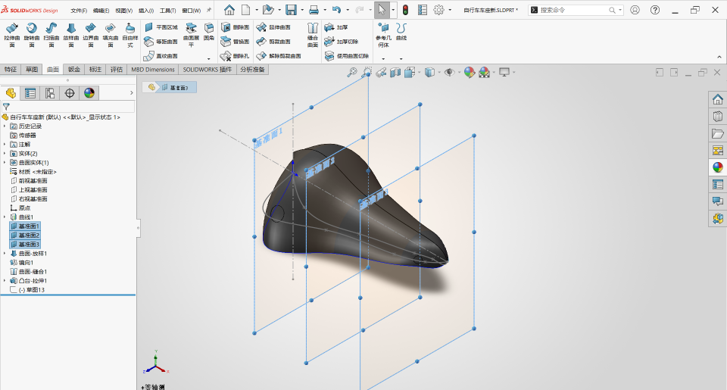
Task: Select the 解除剪裁曲面 untrim surface command
Action: pyautogui.click(x=279, y=56)
